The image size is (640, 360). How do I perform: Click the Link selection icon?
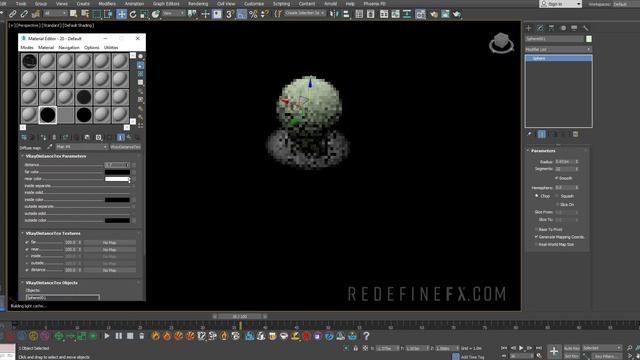point(13,14)
